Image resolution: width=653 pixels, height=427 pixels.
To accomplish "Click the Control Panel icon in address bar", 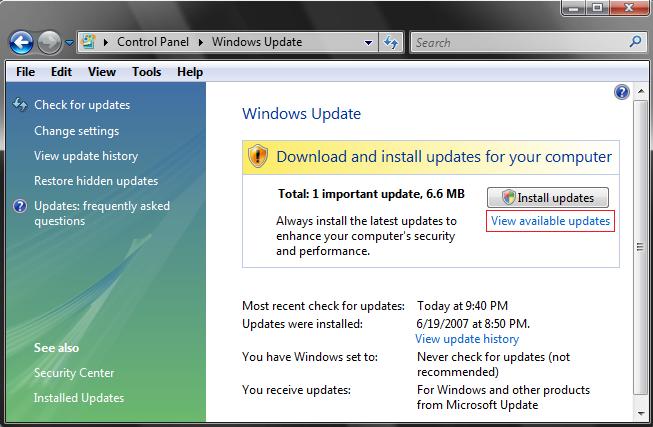I will coord(88,42).
